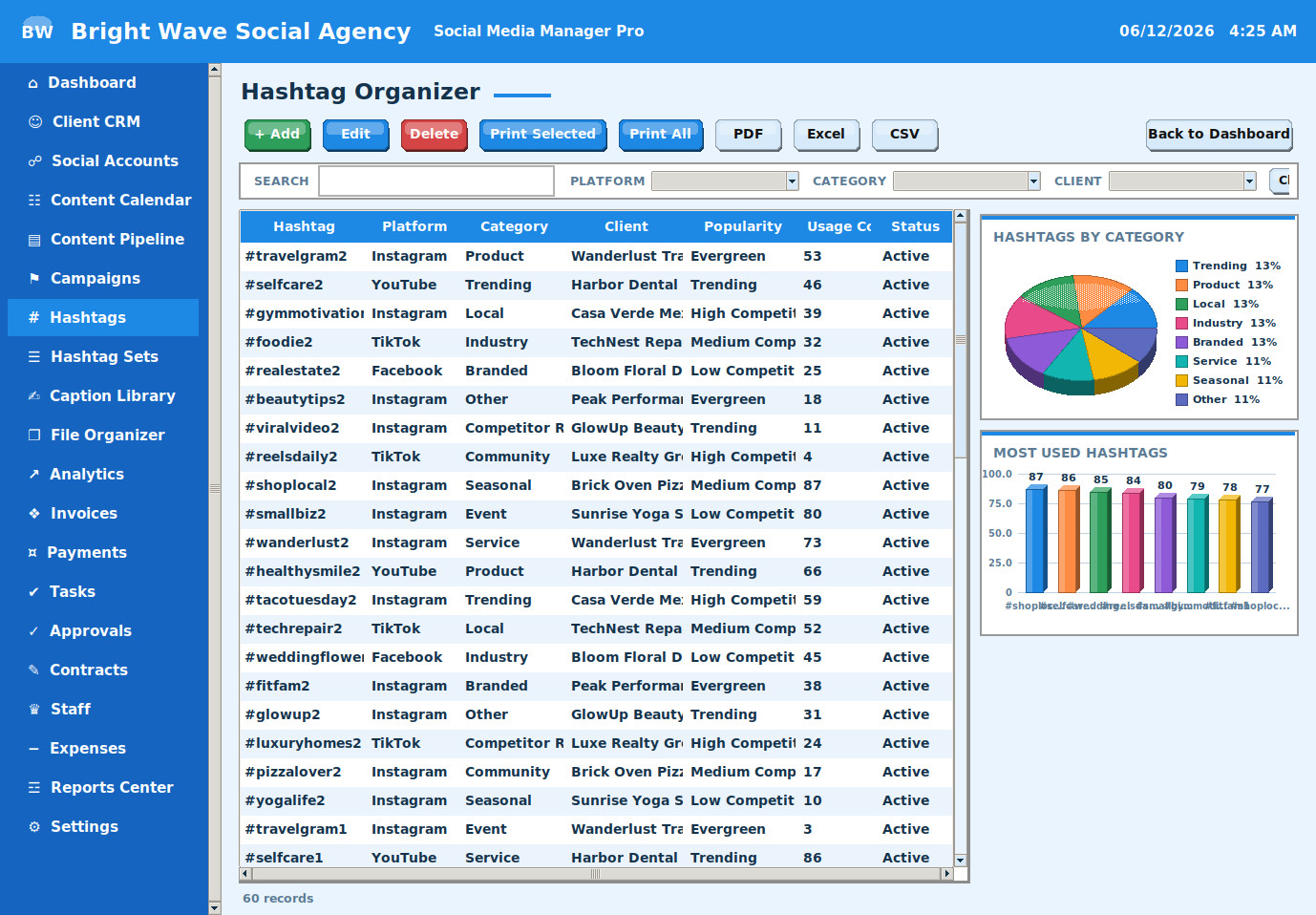
Task: Navigate to Reports Center
Action: point(103,788)
